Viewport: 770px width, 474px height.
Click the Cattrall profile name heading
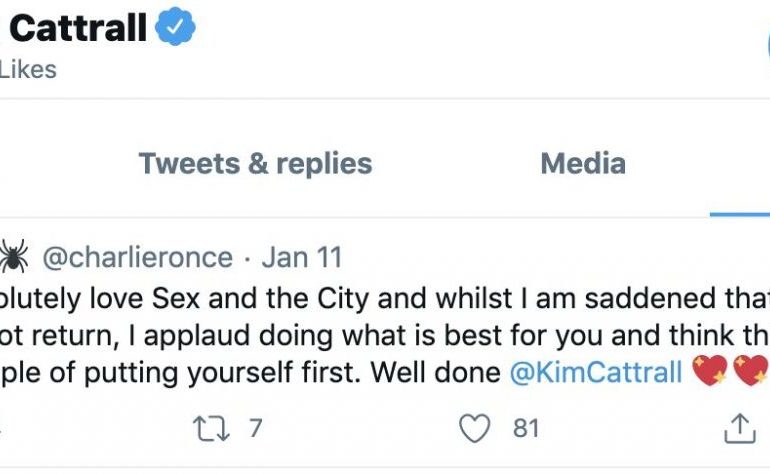pos(78,28)
